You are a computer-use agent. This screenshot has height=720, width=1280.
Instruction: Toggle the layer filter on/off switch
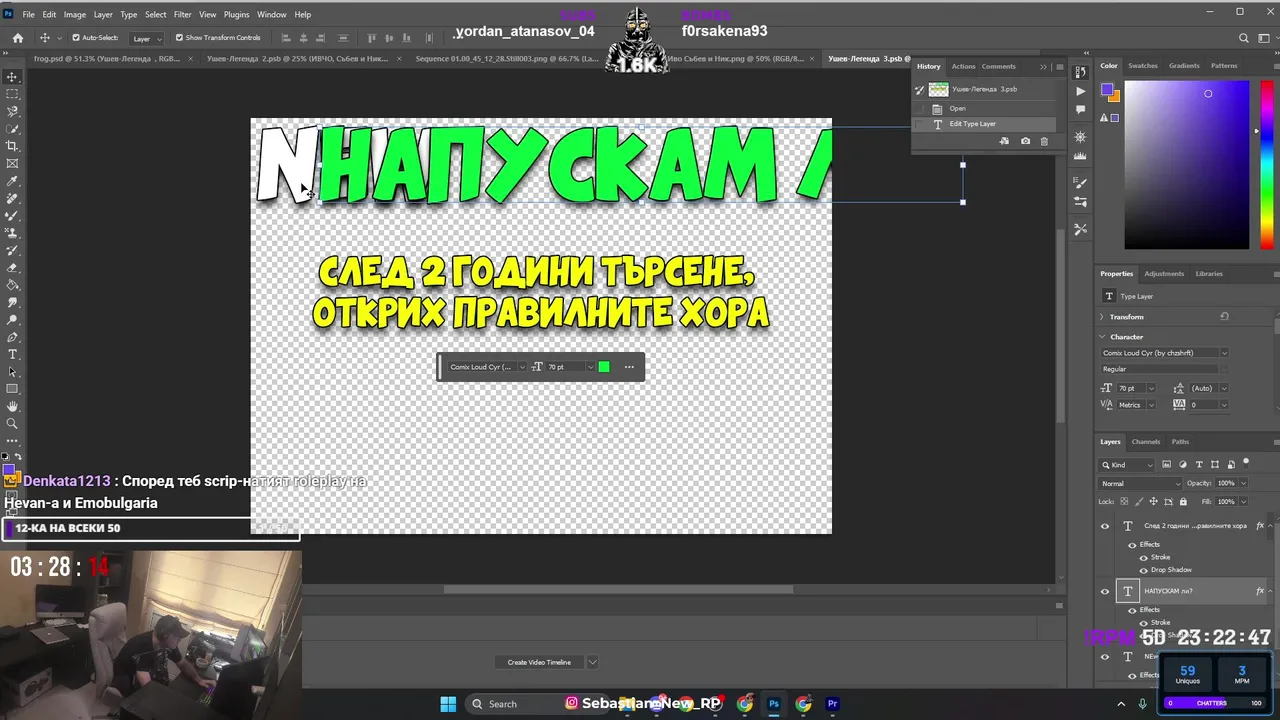coord(1245,463)
